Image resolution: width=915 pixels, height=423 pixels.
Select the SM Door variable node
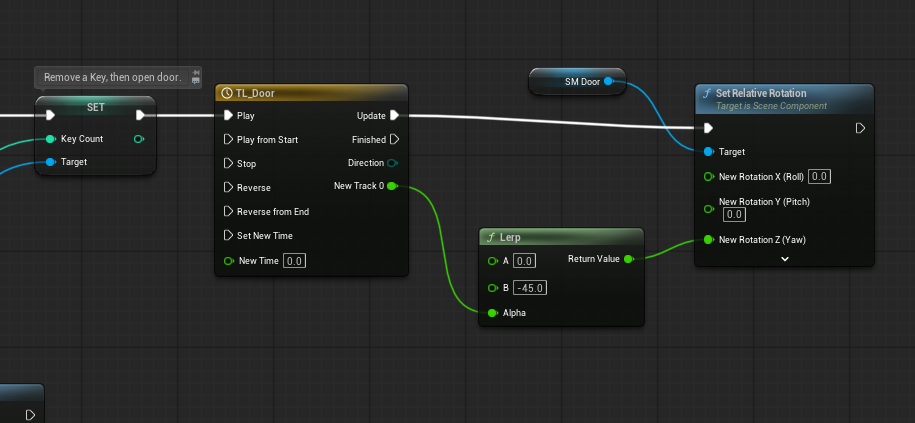(577, 82)
